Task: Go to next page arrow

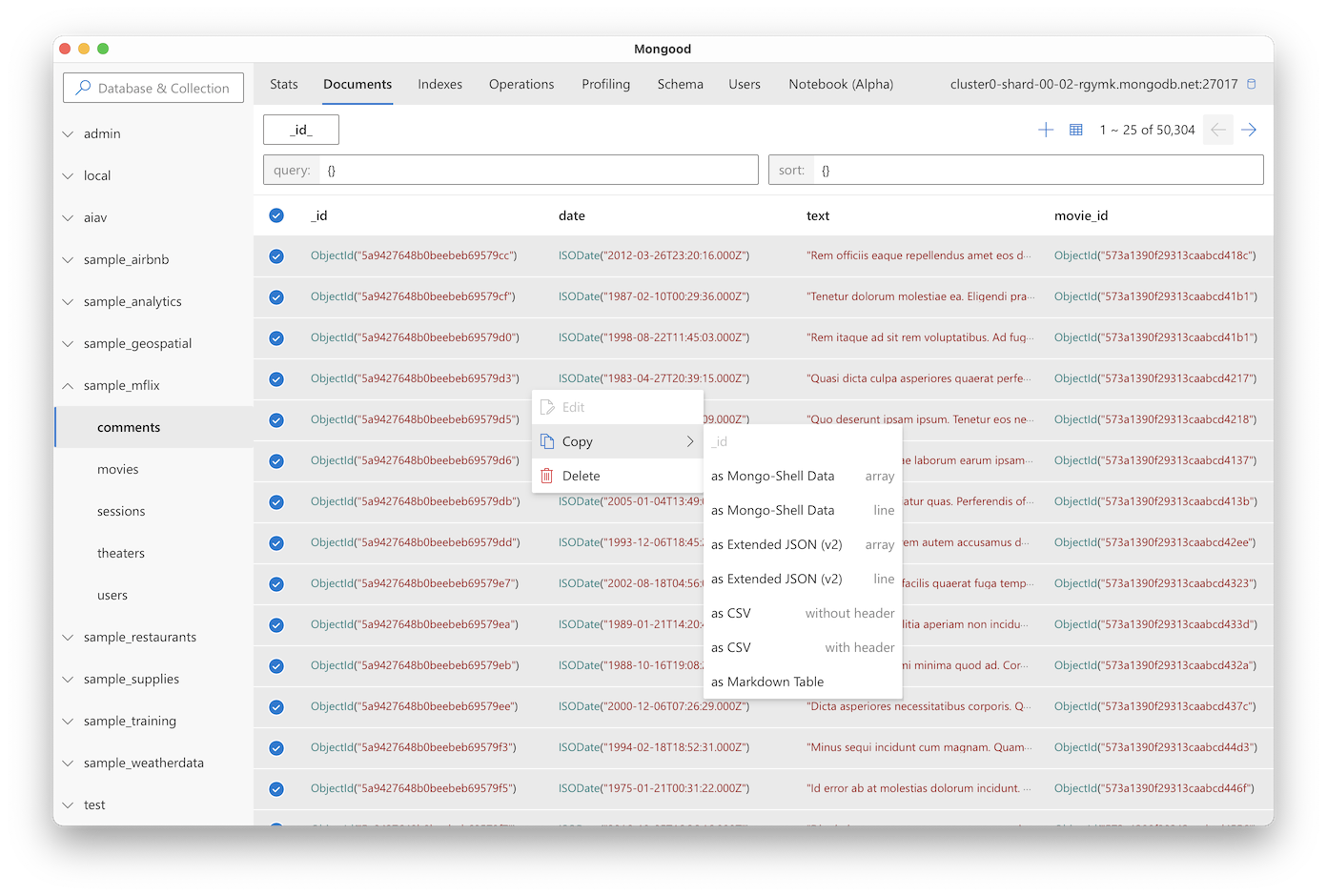Action: tap(1249, 130)
